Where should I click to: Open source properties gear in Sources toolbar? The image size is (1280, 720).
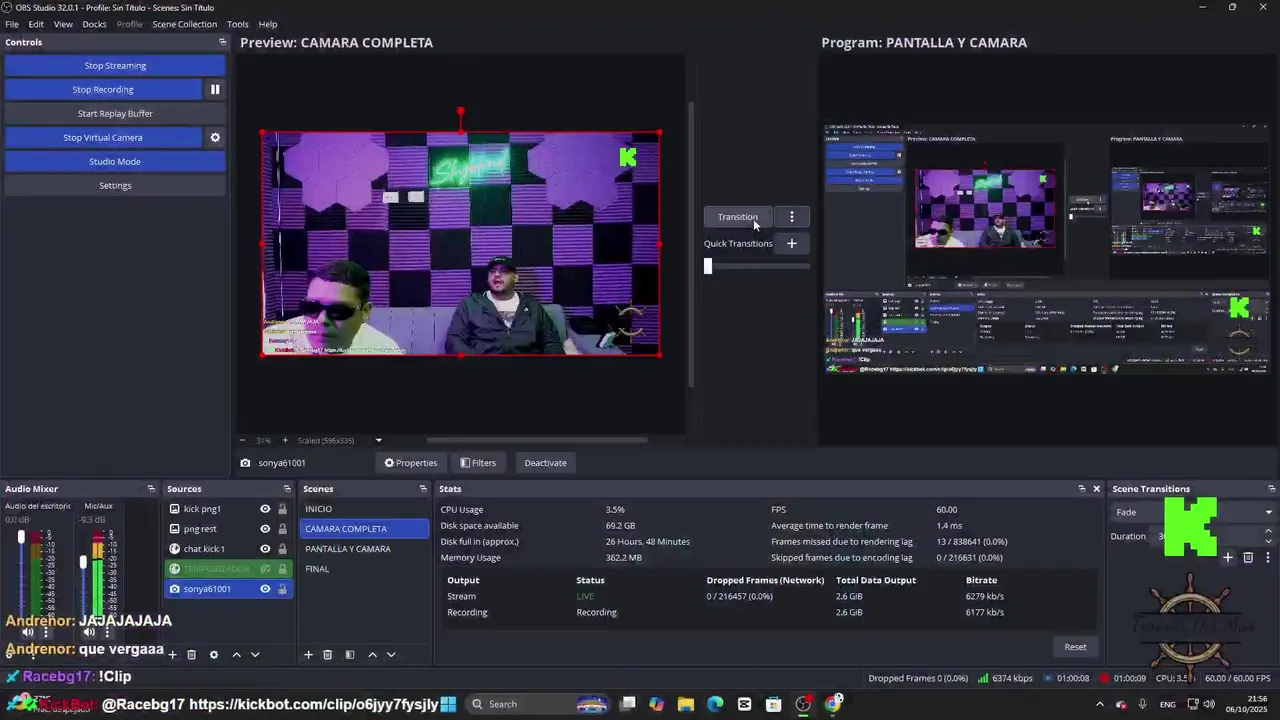coord(213,654)
